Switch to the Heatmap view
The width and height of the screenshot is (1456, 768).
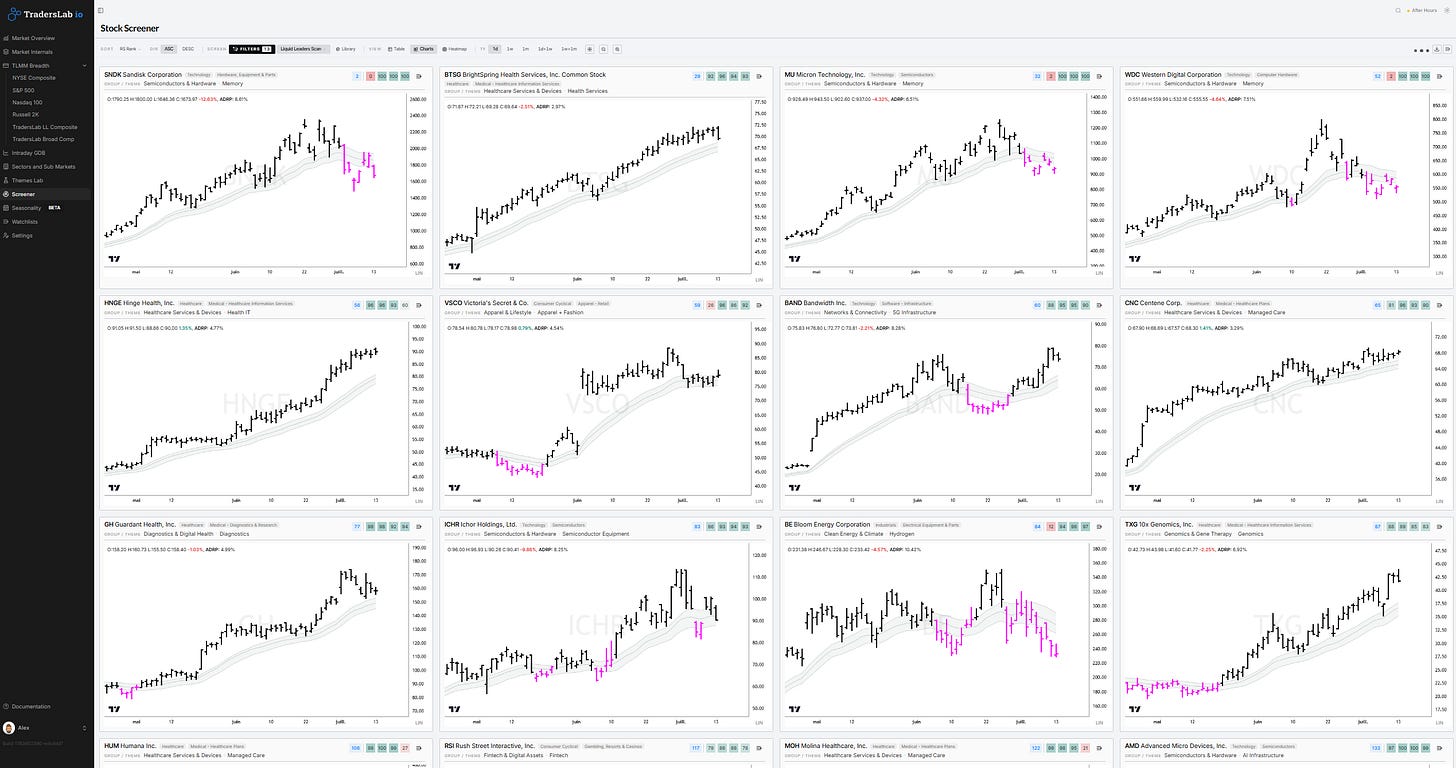(454, 48)
